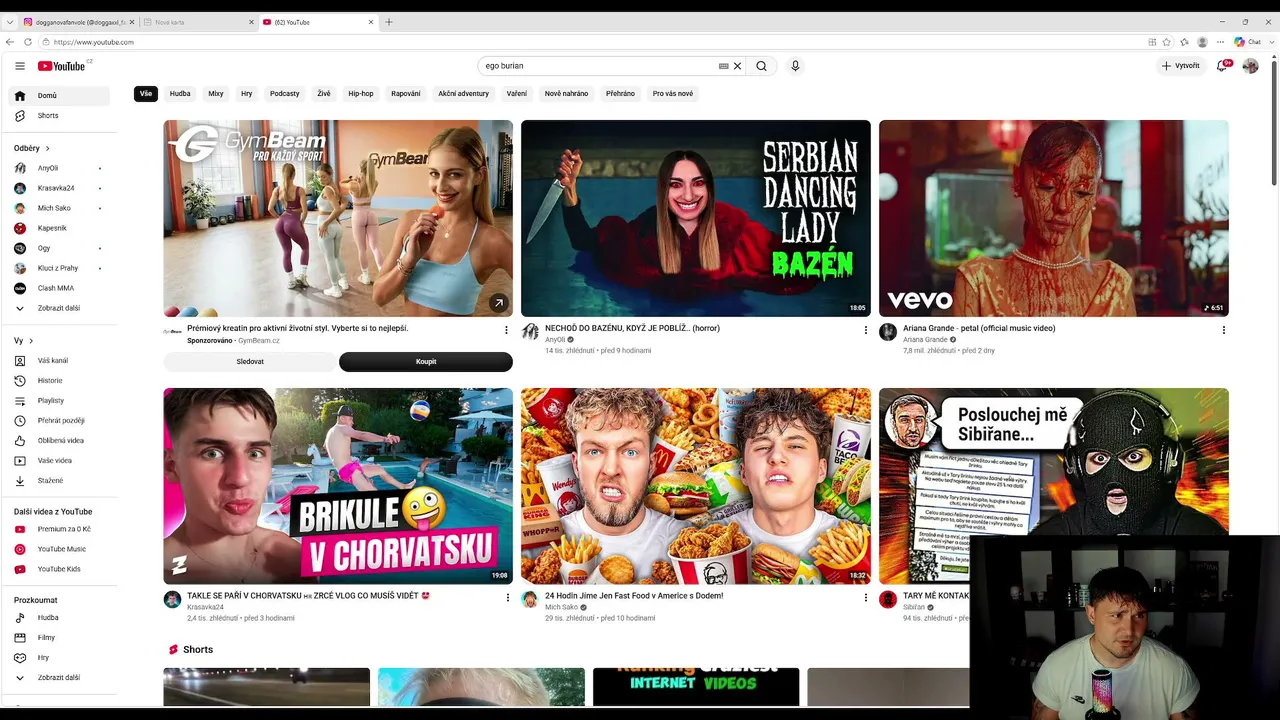Open Stažené in the sidebar
The height and width of the screenshot is (720, 1280).
click(x=60, y=481)
